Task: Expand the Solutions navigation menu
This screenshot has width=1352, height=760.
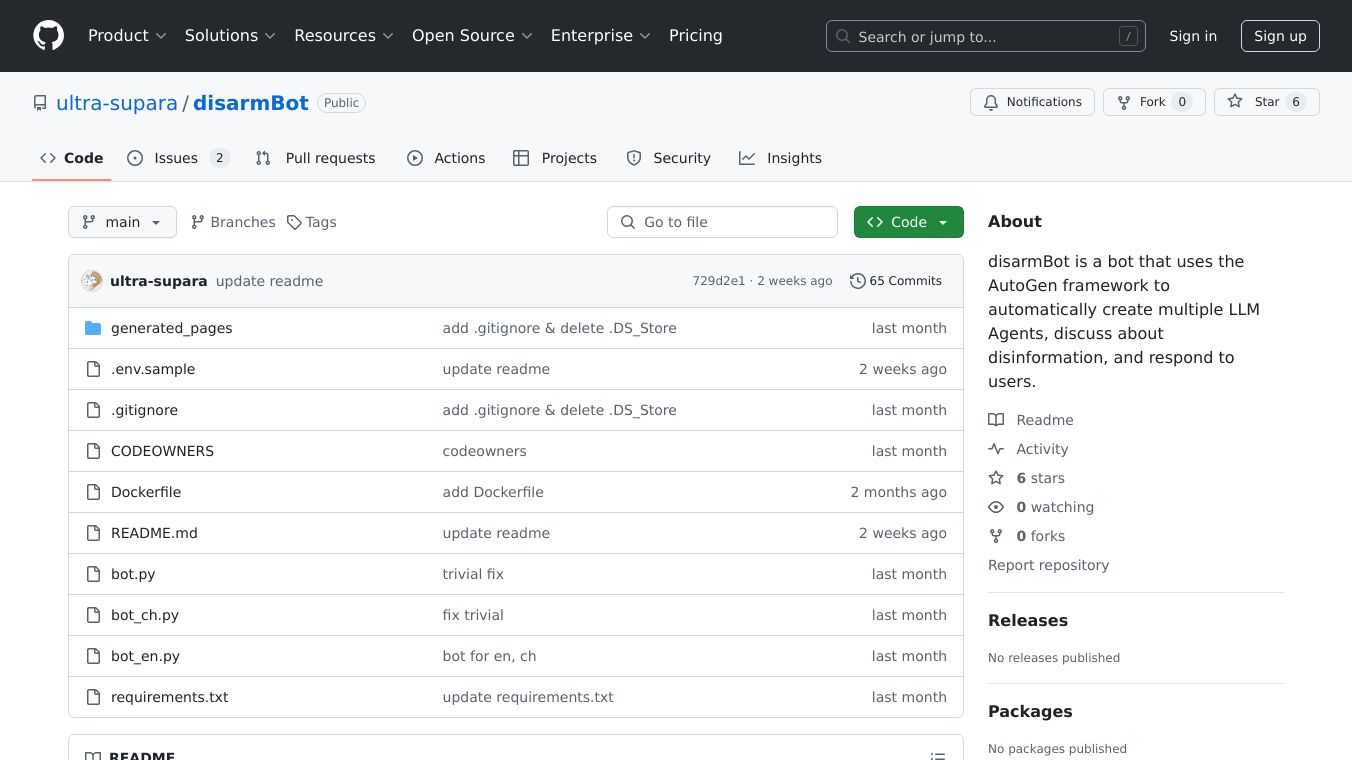Action: click(x=229, y=36)
